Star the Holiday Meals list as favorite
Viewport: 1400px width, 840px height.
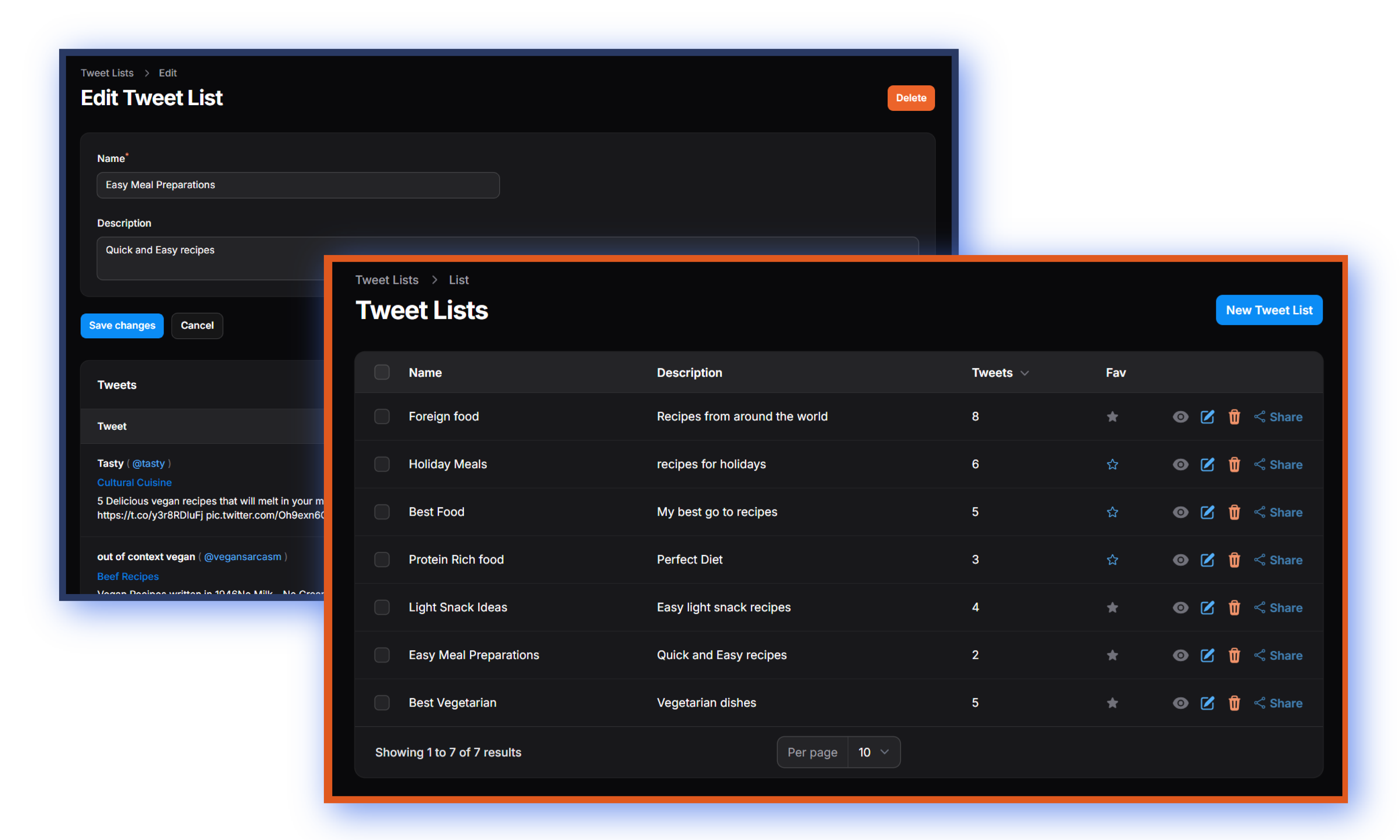click(x=1112, y=464)
